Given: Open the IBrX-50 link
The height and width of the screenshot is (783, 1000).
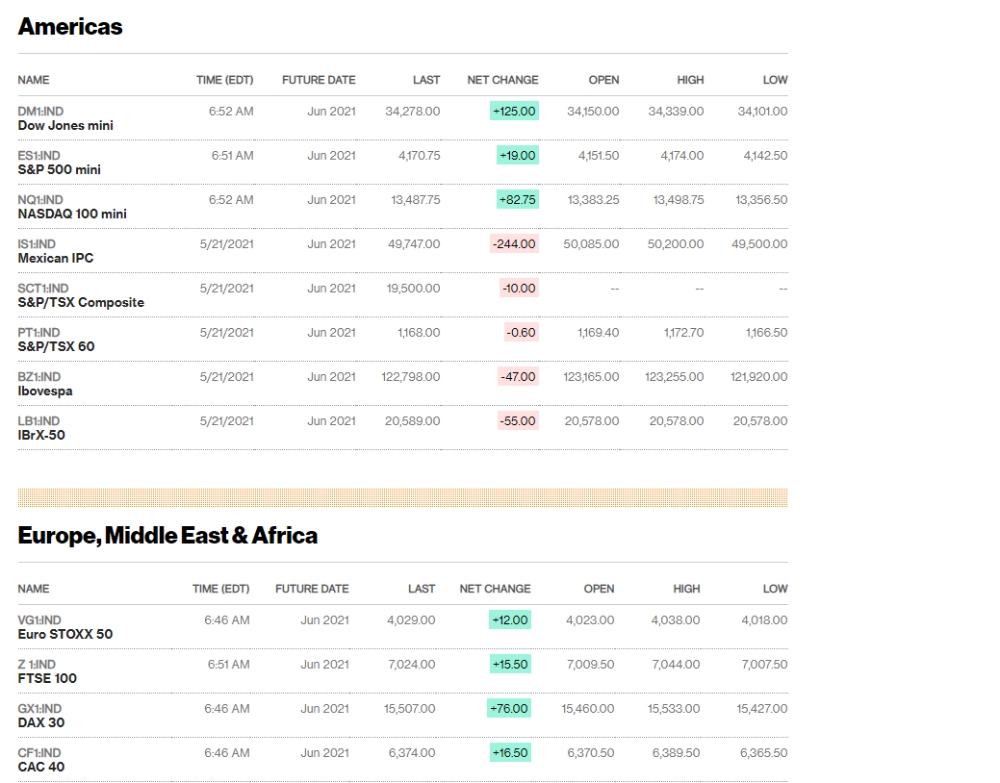Looking at the screenshot, I should click(x=41, y=435).
